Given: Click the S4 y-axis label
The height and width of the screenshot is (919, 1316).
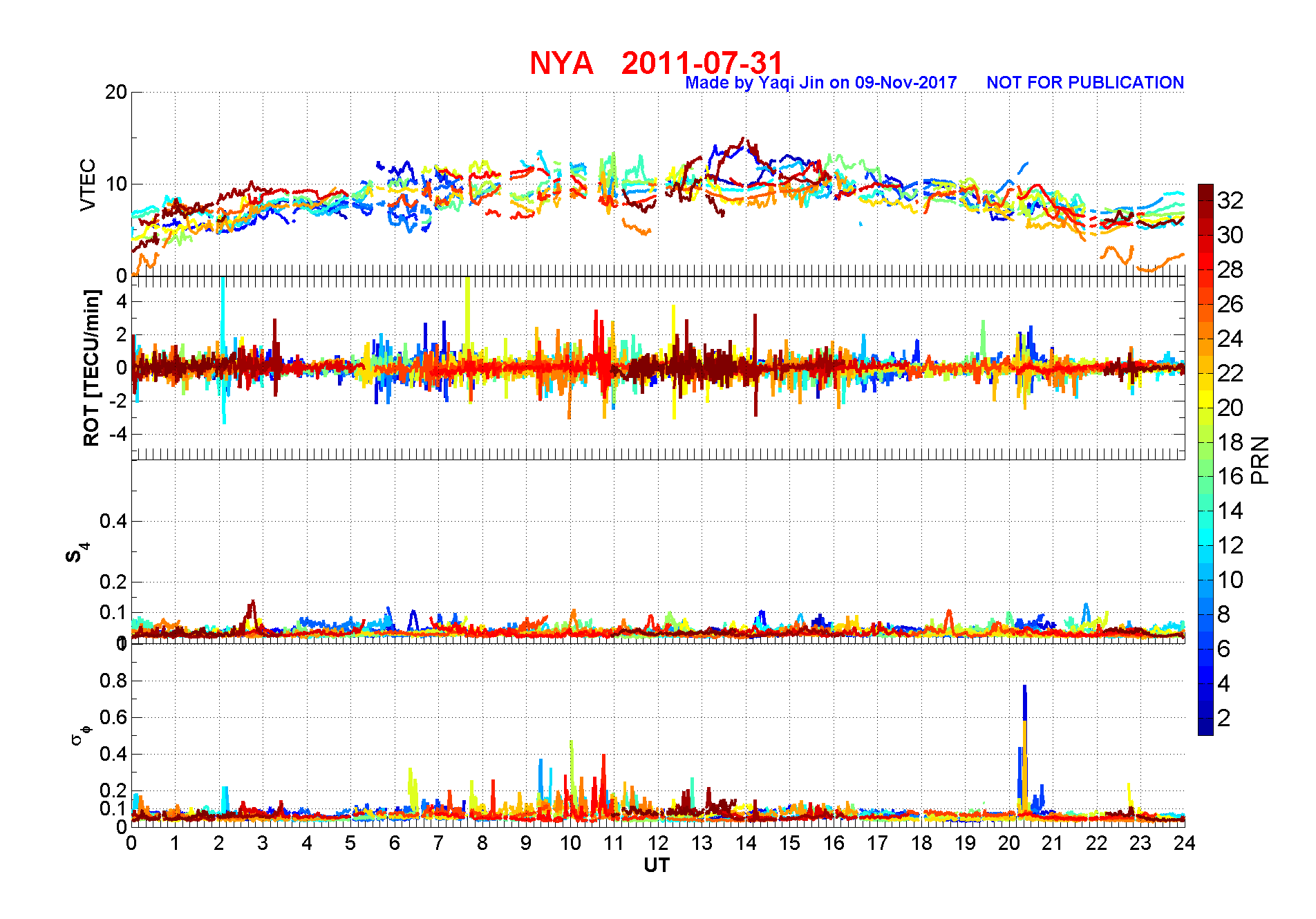Looking at the screenshot, I should tap(76, 553).
